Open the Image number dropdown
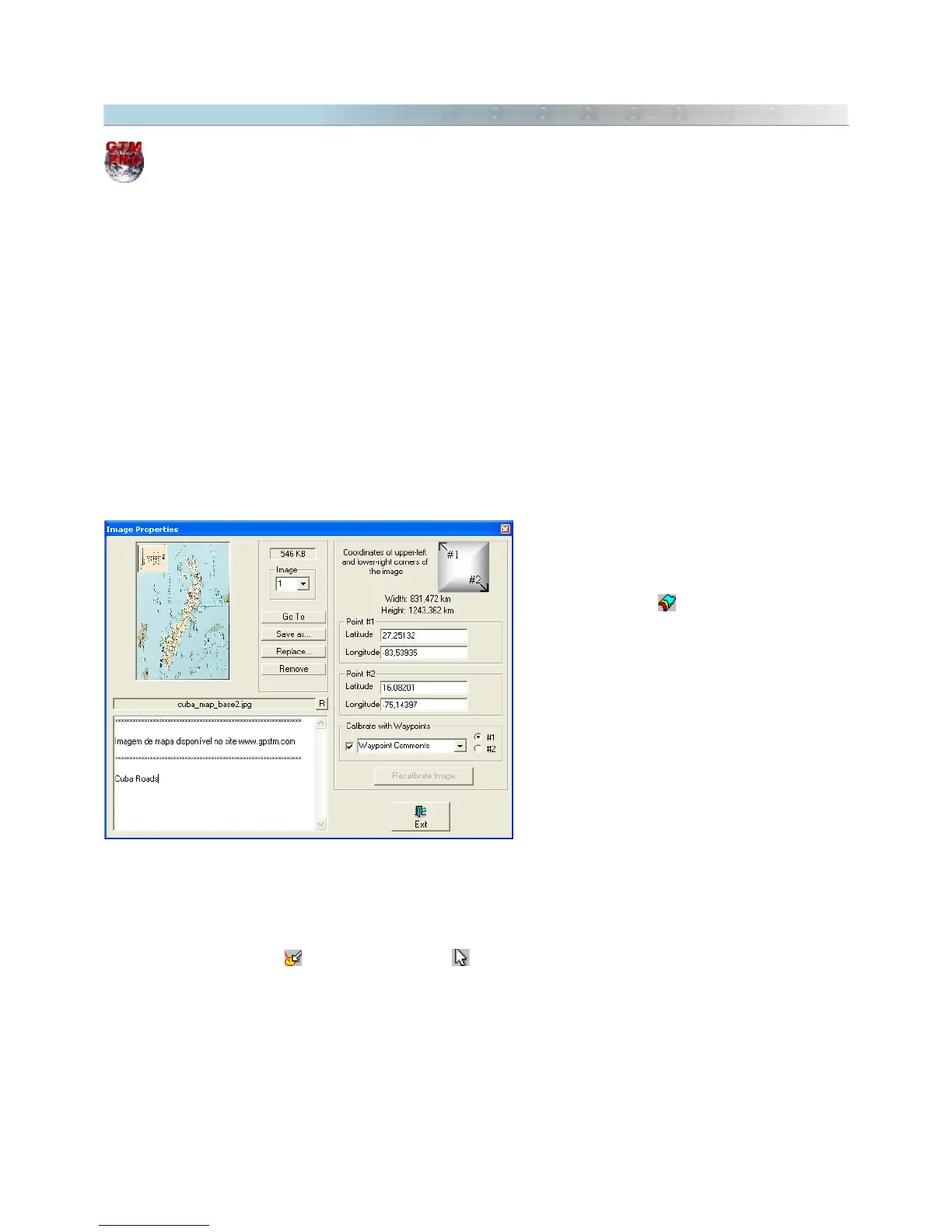This screenshot has height=1232, width=952. (x=303, y=583)
